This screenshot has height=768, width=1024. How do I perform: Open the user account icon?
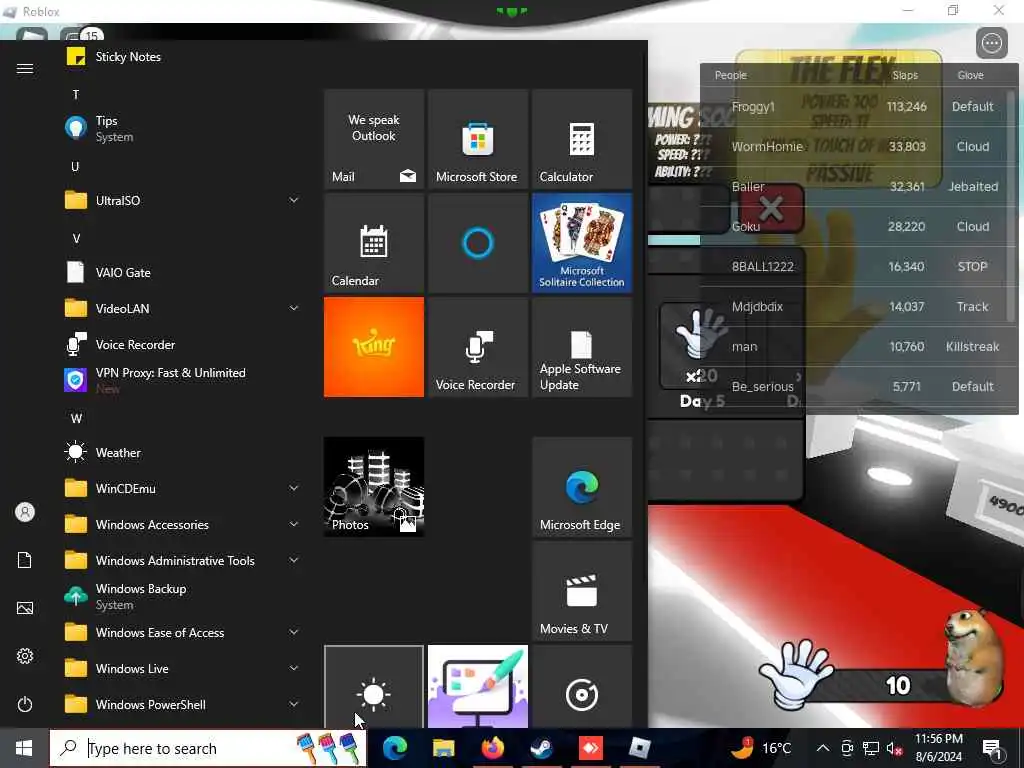coord(25,512)
